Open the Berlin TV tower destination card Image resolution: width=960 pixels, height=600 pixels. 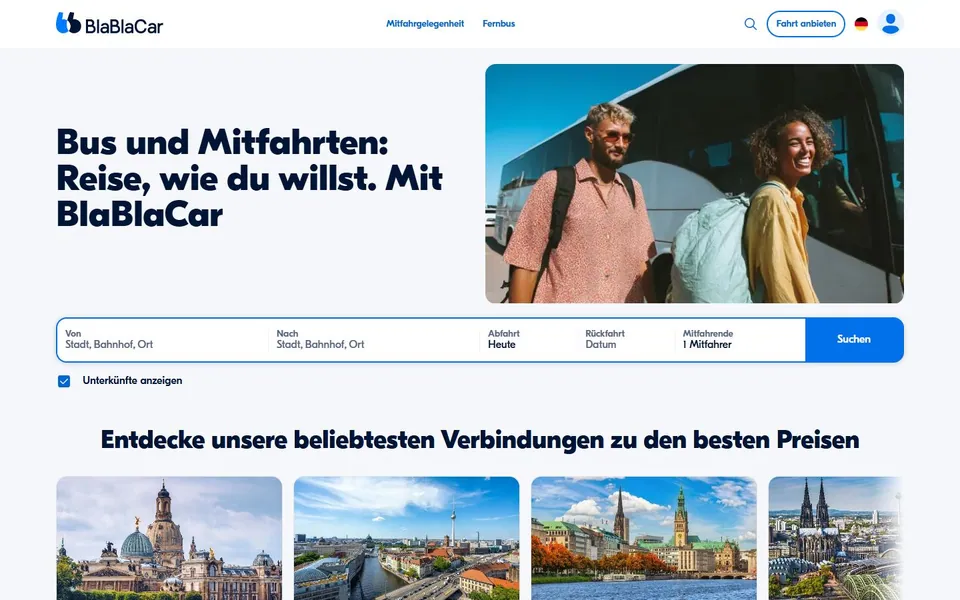tap(407, 538)
